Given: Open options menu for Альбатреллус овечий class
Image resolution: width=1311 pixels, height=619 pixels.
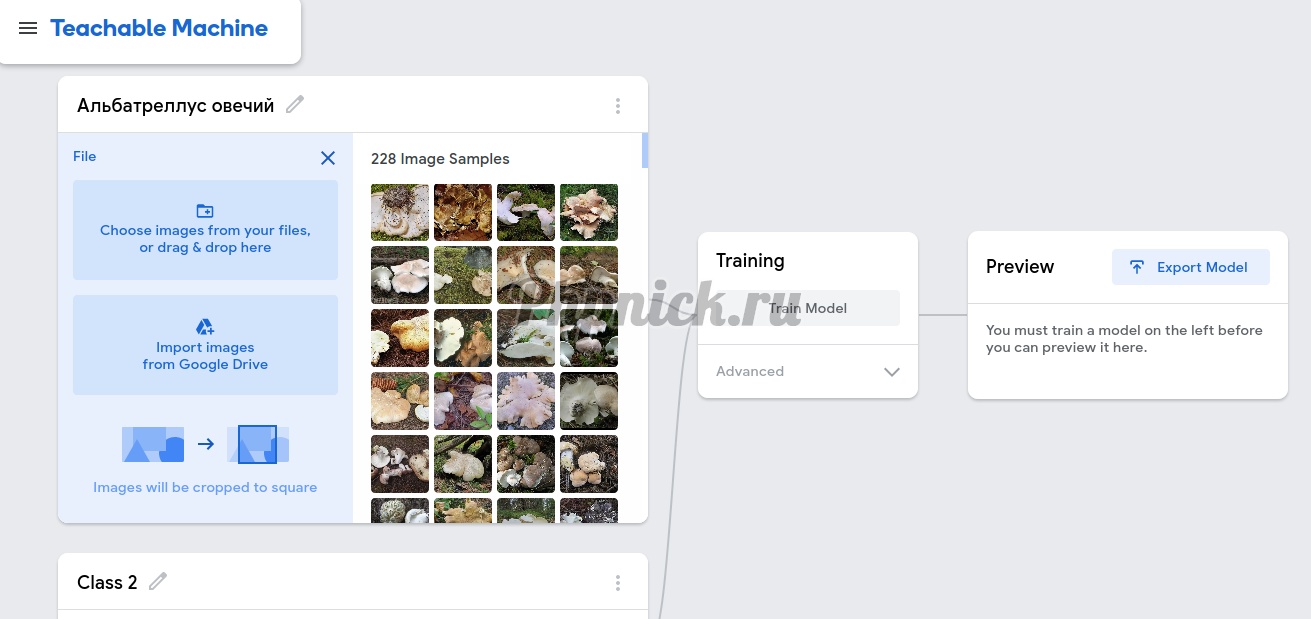Looking at the screenshot, I should [618, 106].
